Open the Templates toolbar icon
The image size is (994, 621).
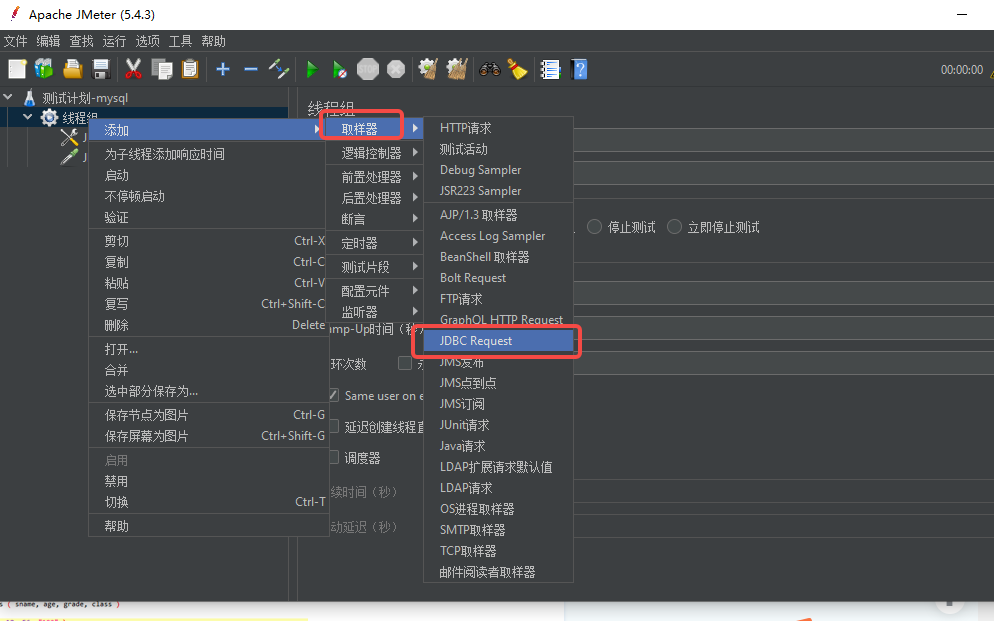pos(44,69)
